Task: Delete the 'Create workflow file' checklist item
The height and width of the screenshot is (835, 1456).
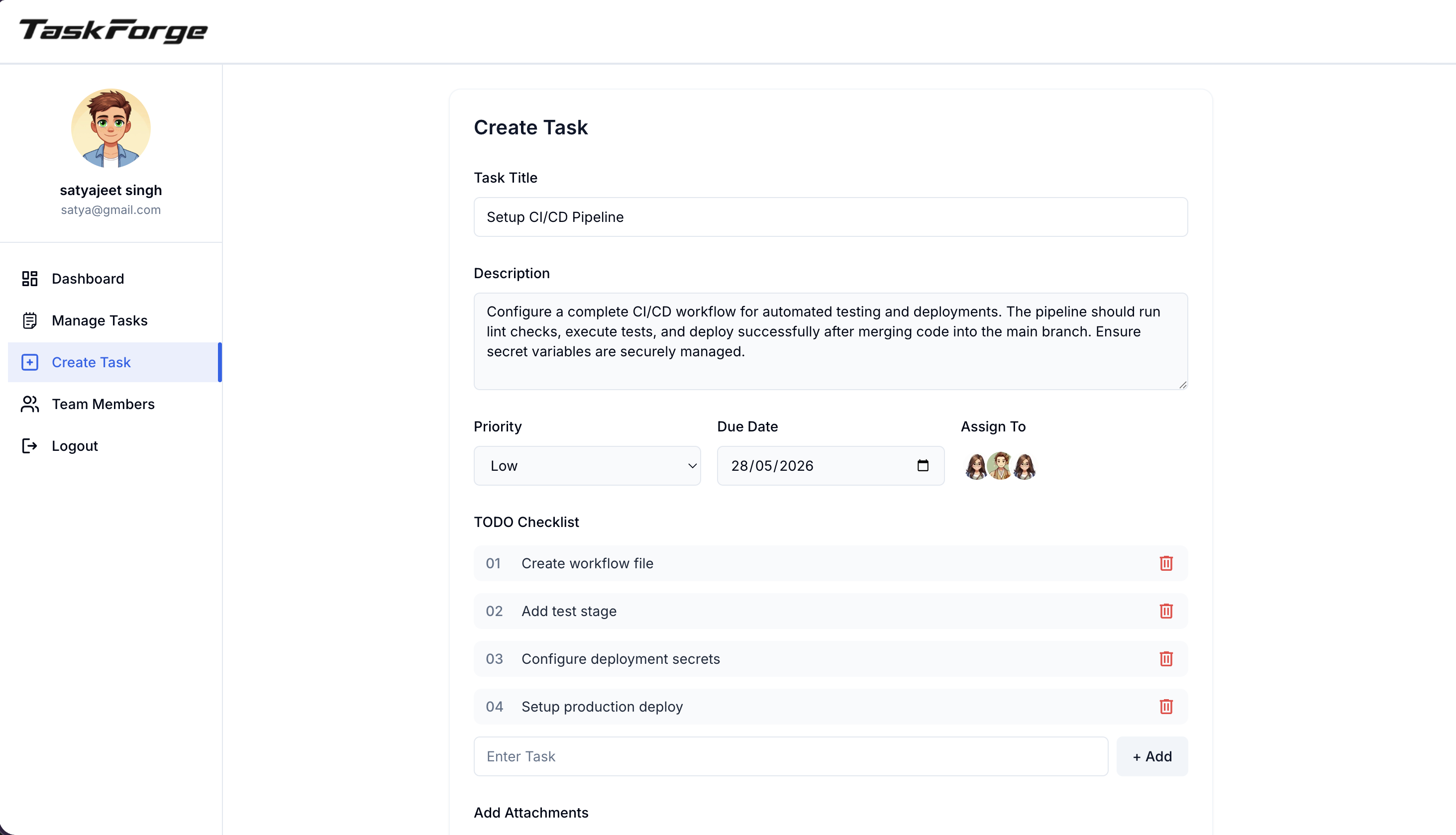Action: (1166, 563)
